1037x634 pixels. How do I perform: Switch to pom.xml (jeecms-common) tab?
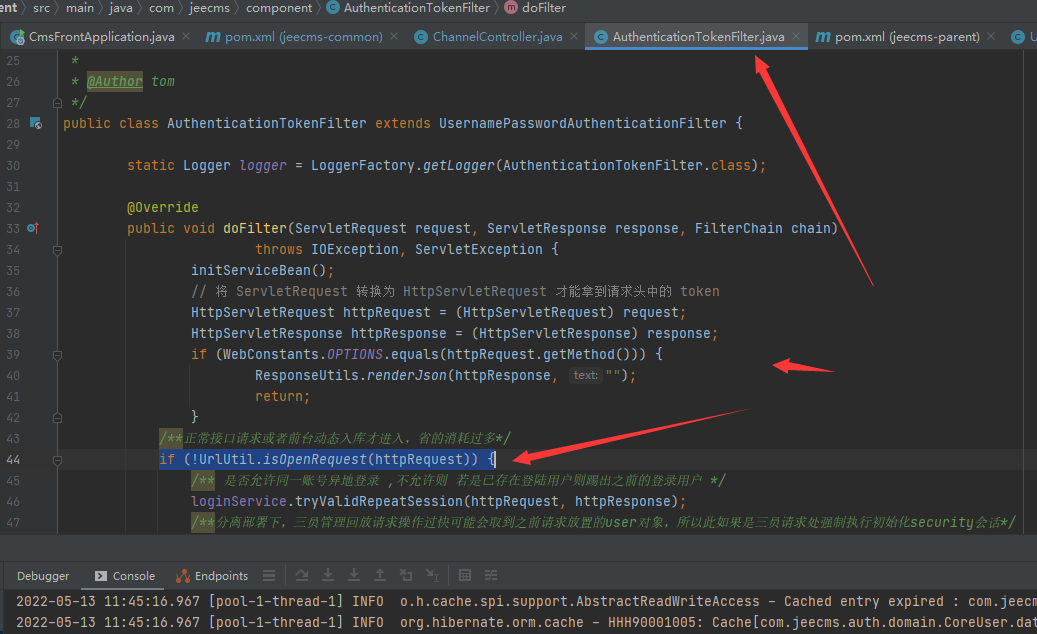pos(304,36)
